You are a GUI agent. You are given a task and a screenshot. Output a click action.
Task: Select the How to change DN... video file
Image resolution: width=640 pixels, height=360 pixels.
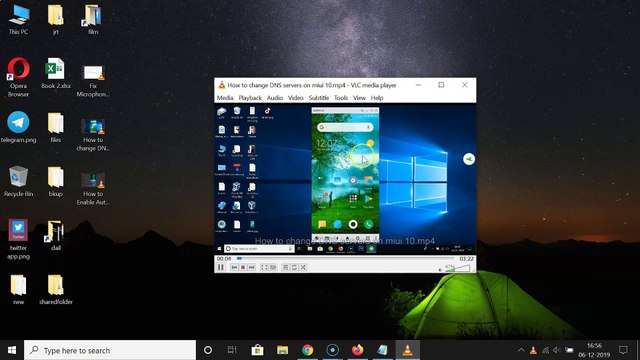[93, 135]
